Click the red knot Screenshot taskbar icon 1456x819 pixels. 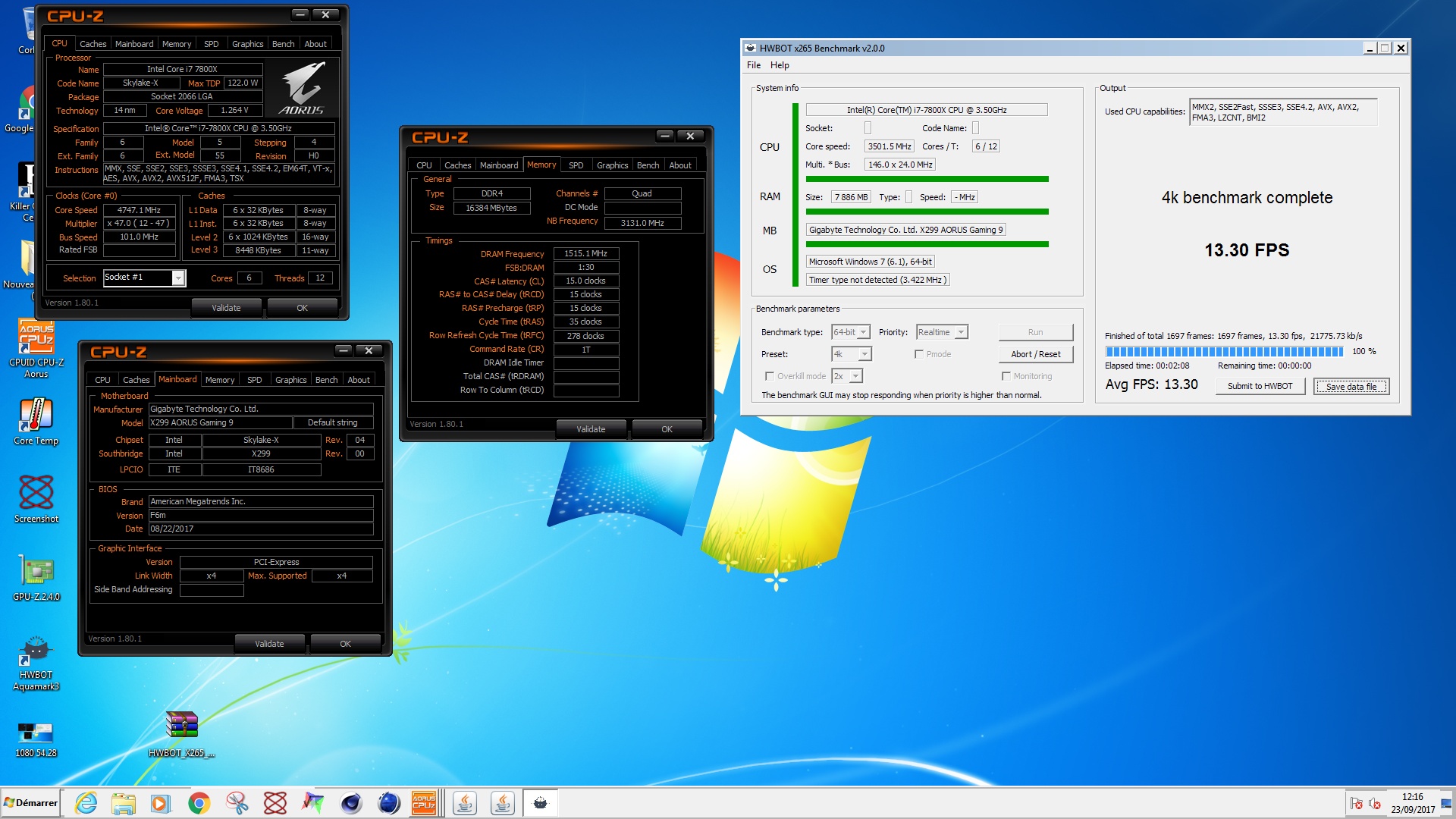275,803
